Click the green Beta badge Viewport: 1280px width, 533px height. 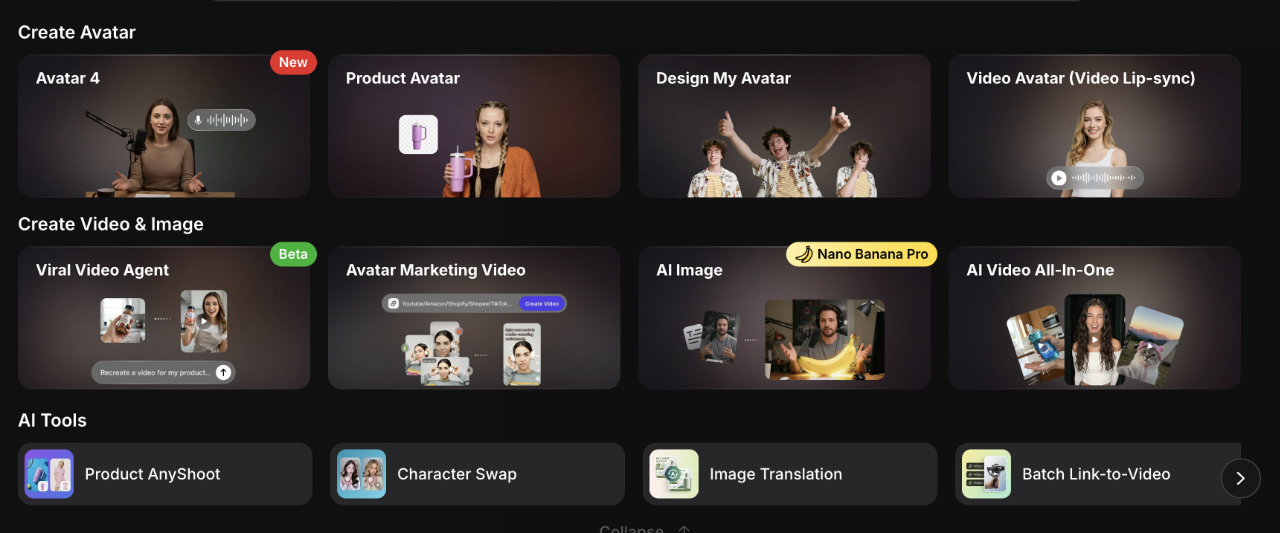[293, 254]
